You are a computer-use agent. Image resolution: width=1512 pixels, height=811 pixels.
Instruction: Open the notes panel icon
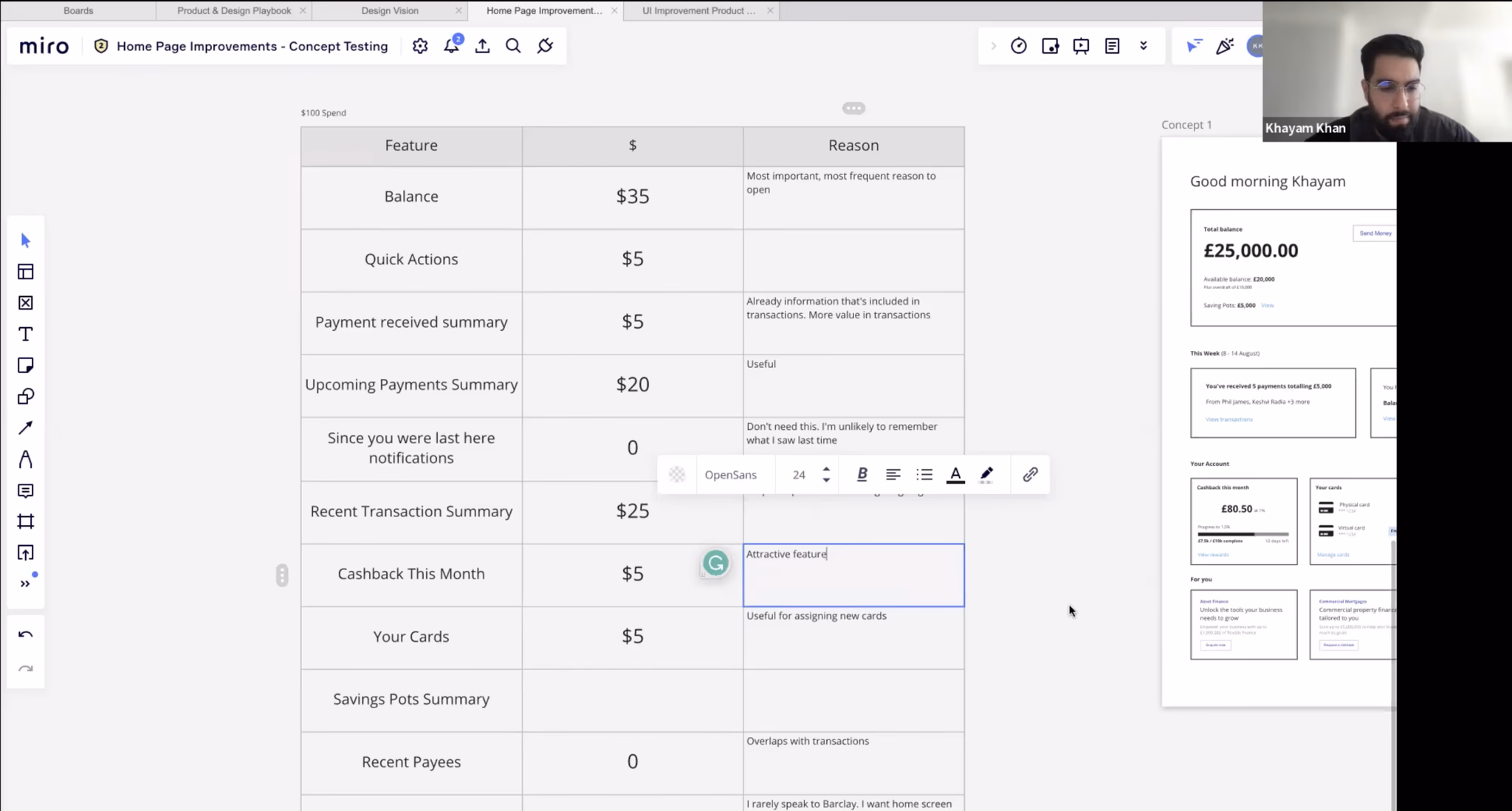tap(1112, 46)
